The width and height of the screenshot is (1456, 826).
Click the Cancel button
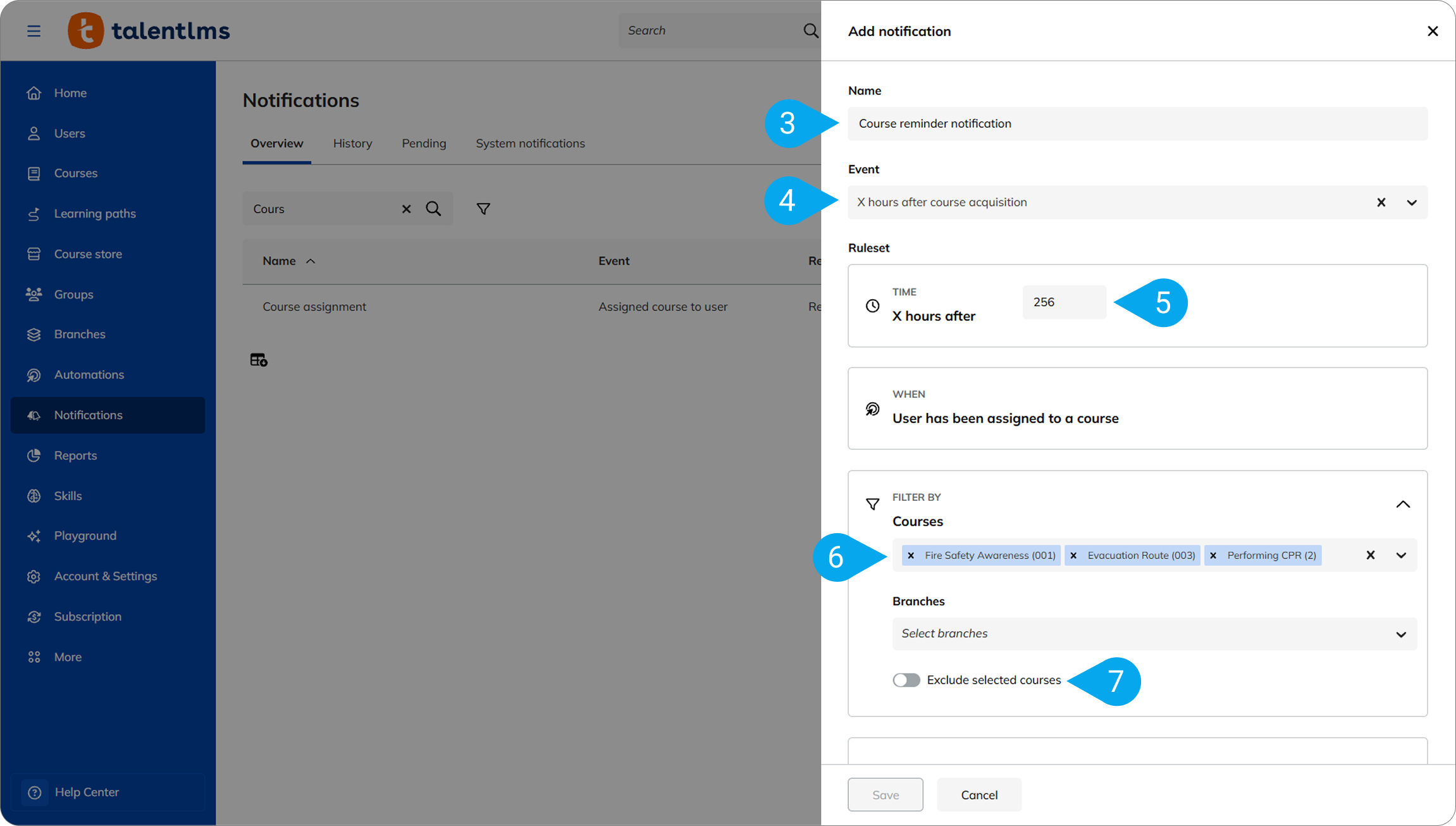(979, 794)
